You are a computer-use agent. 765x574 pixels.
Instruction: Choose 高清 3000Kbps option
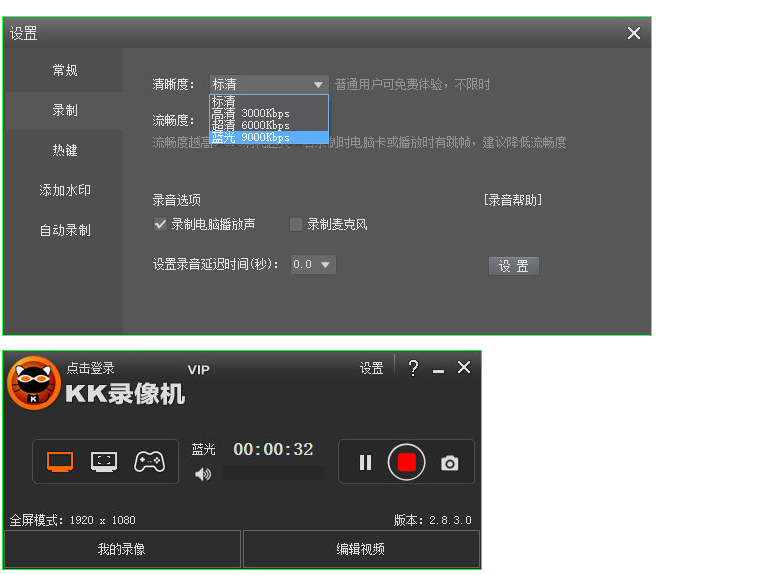(269, 113)
